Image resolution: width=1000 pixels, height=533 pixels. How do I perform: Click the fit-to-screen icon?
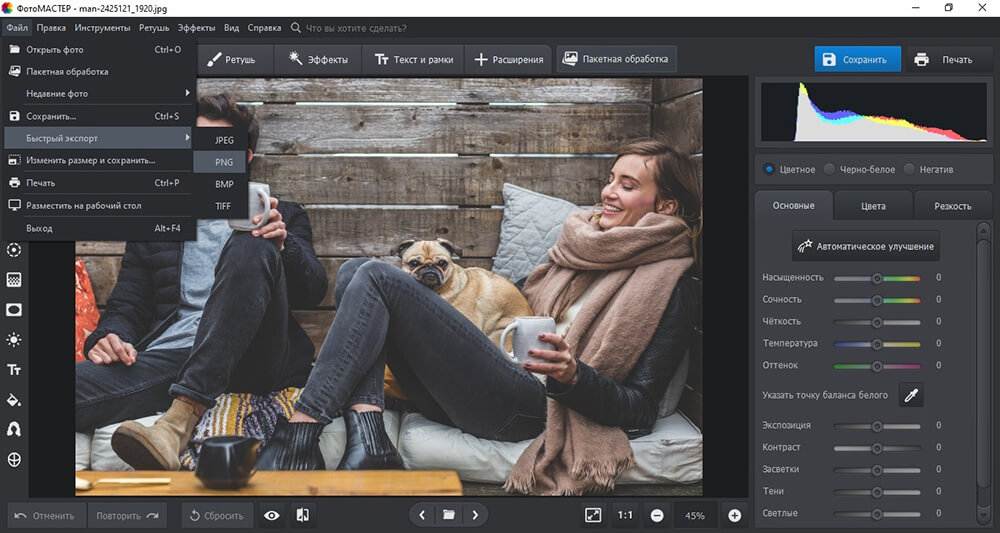pyautogui.click(x=593, y=515)
